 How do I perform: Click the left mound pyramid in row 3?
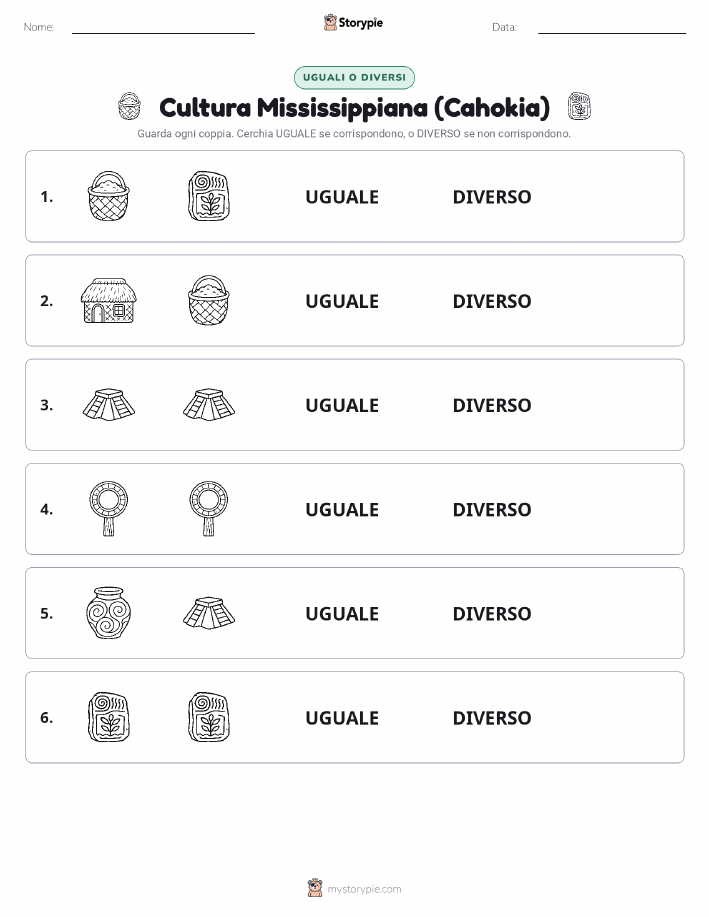pyautogui.click(x=108, y=404)
